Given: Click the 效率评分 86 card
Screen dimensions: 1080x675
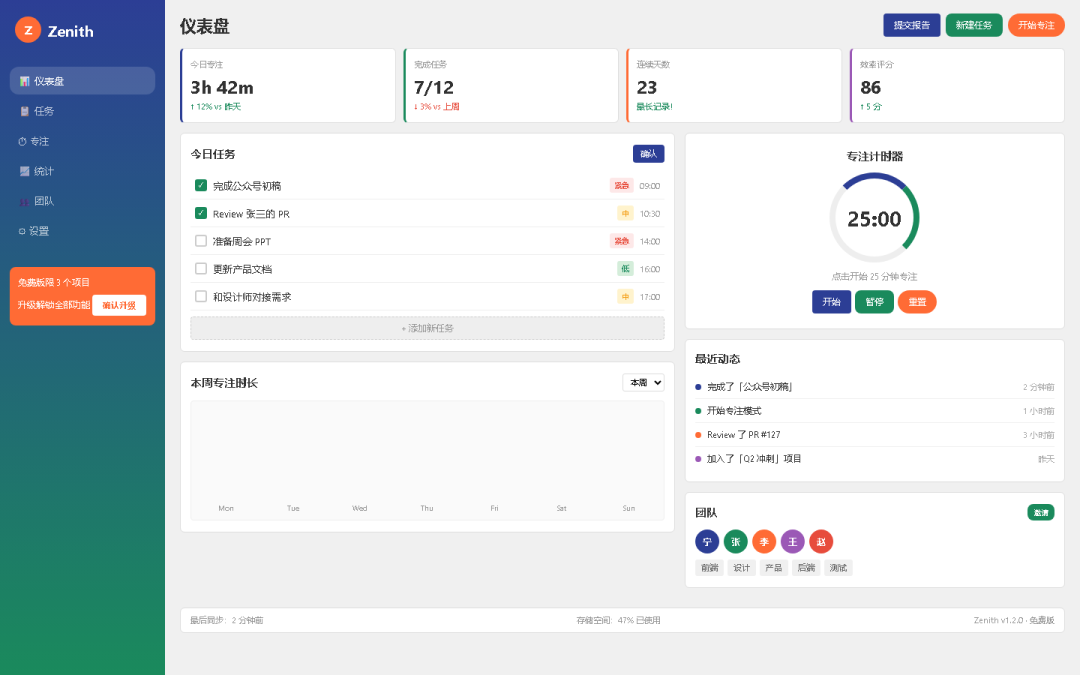Looking at the screenshot, I should pos(957,85).
